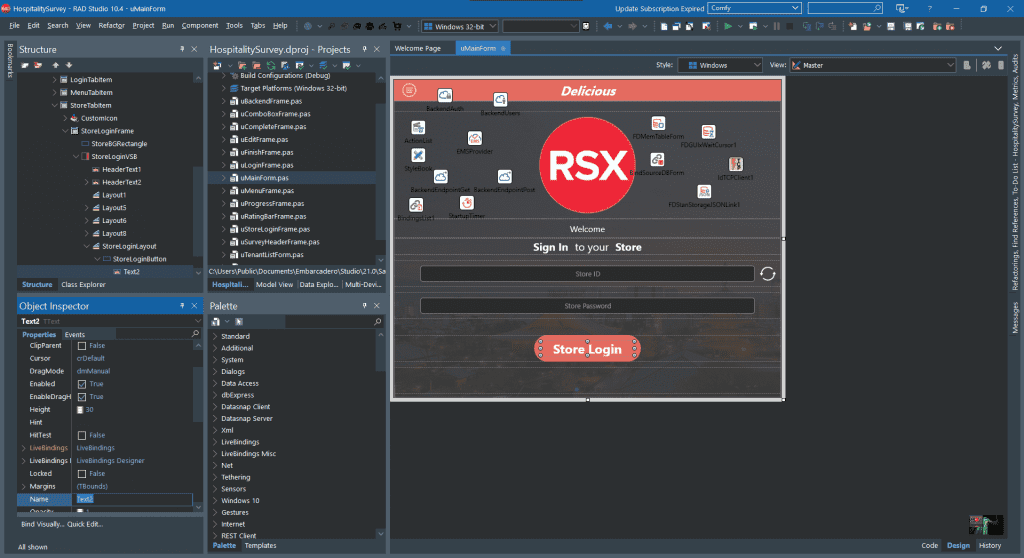Switch to the Welcome Page tab
The height and width of the screenshot is (558, 1024).
click(417, 48)
